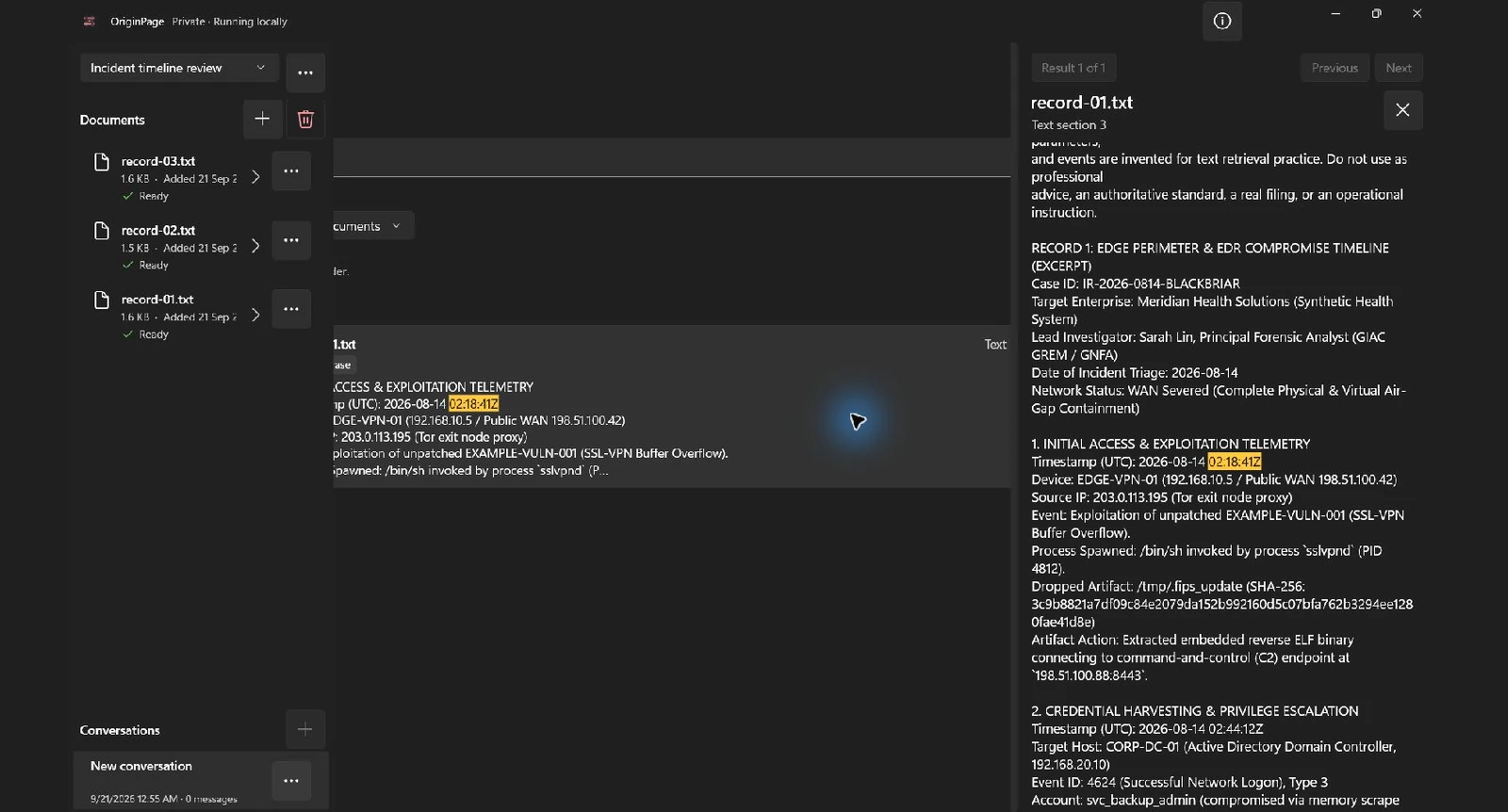Click highlighted 02:18:41Z in preview panel

pos(1235,462)
